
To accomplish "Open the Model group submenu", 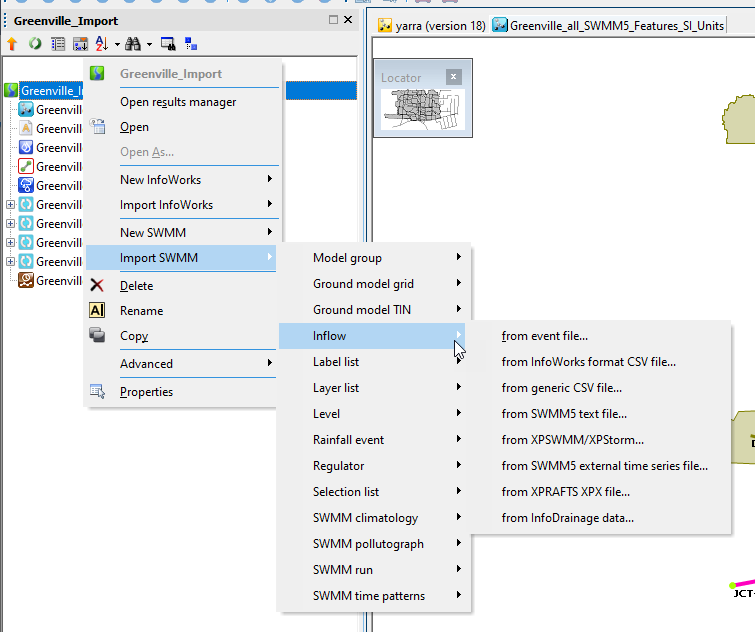I will (x=373, y=258).
